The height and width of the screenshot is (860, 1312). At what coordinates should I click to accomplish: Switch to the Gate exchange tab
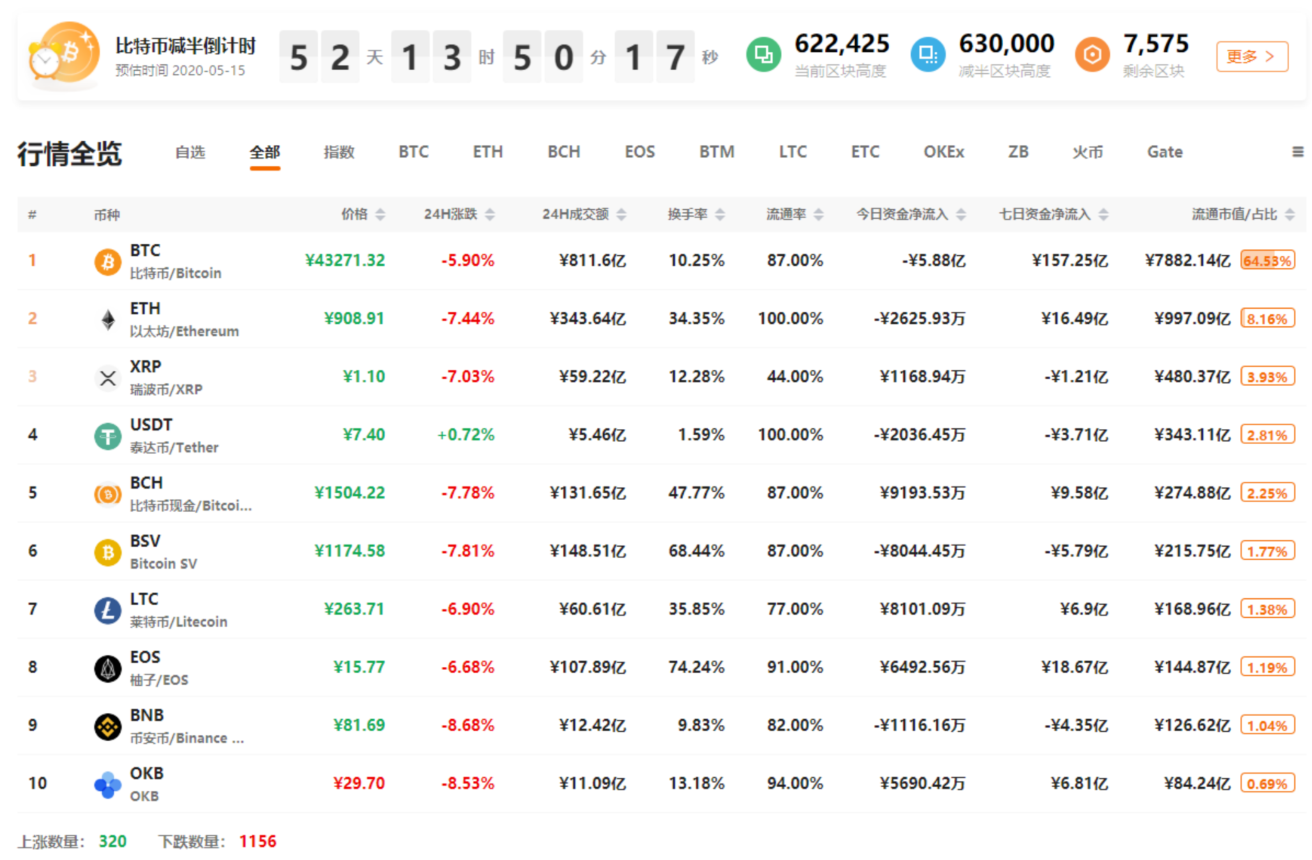coord(1165,152)
